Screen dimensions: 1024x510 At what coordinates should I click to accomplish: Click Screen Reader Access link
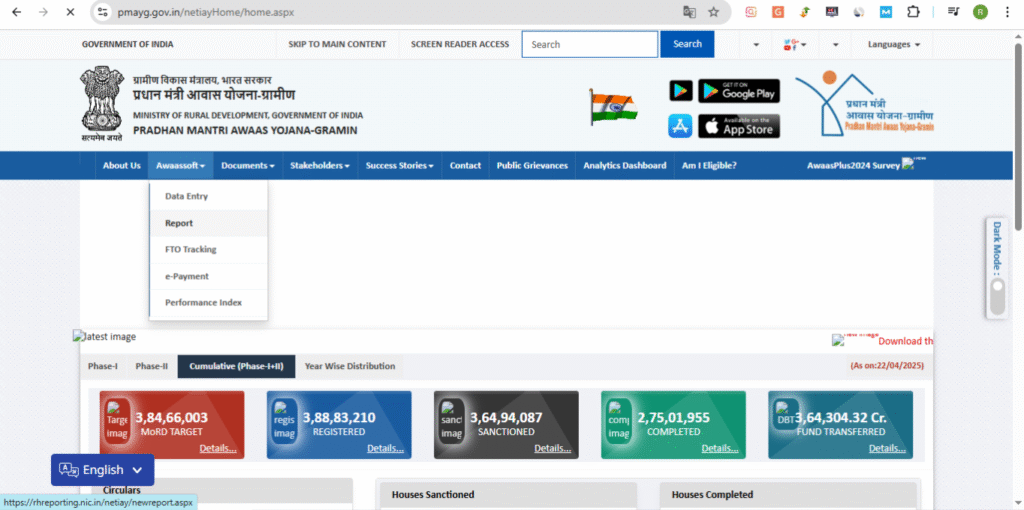460,44
